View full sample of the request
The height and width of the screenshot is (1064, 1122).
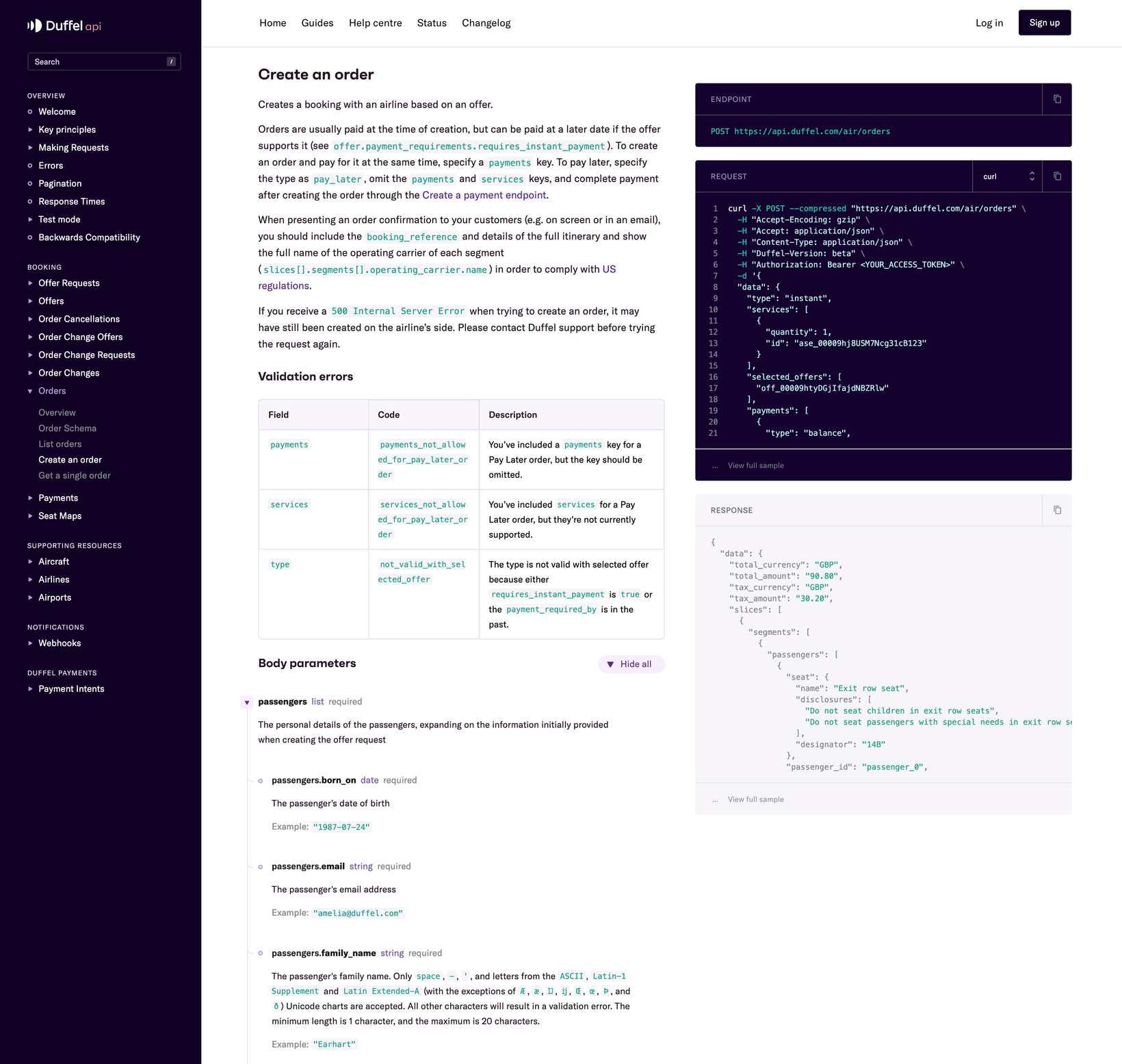coord(755,465)
